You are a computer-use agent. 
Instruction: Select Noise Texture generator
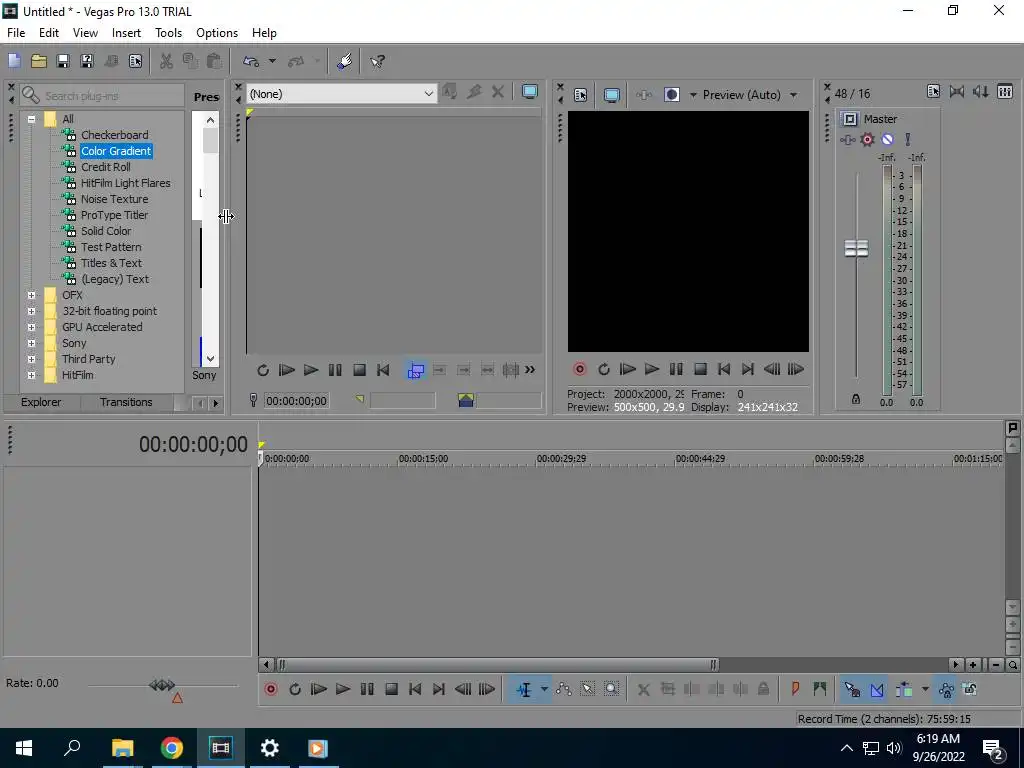click(114, 199)
